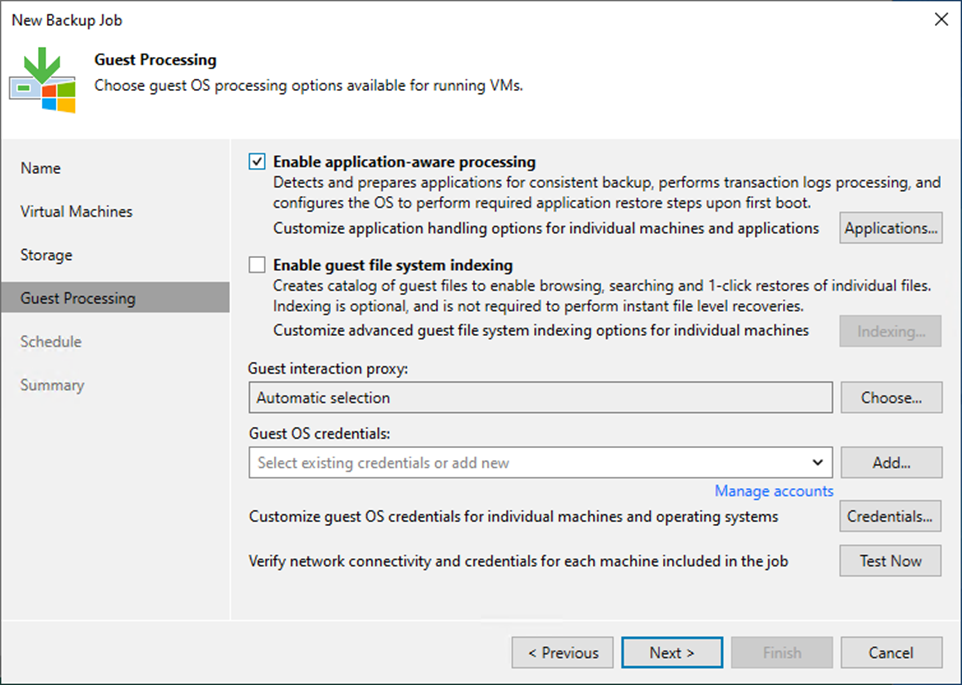Run Test Now connectivity verification
Viewport: 962px width, 685px height.
(x=890, y=561)
